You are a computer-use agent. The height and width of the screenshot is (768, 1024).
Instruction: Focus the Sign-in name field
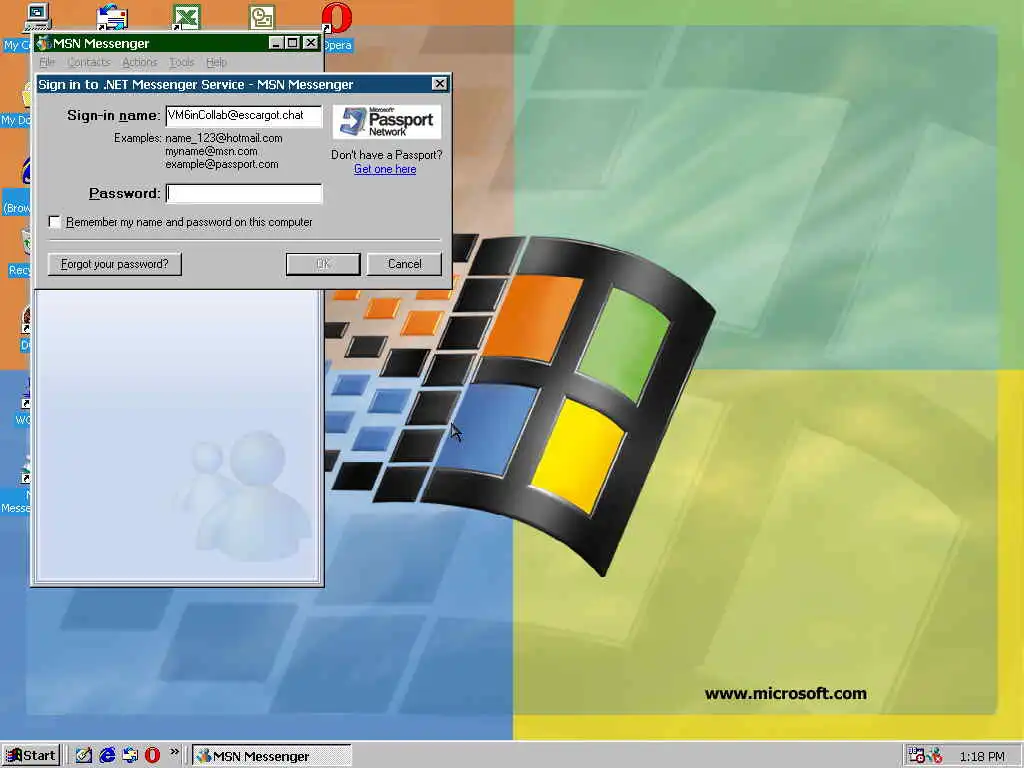point(244,116)
